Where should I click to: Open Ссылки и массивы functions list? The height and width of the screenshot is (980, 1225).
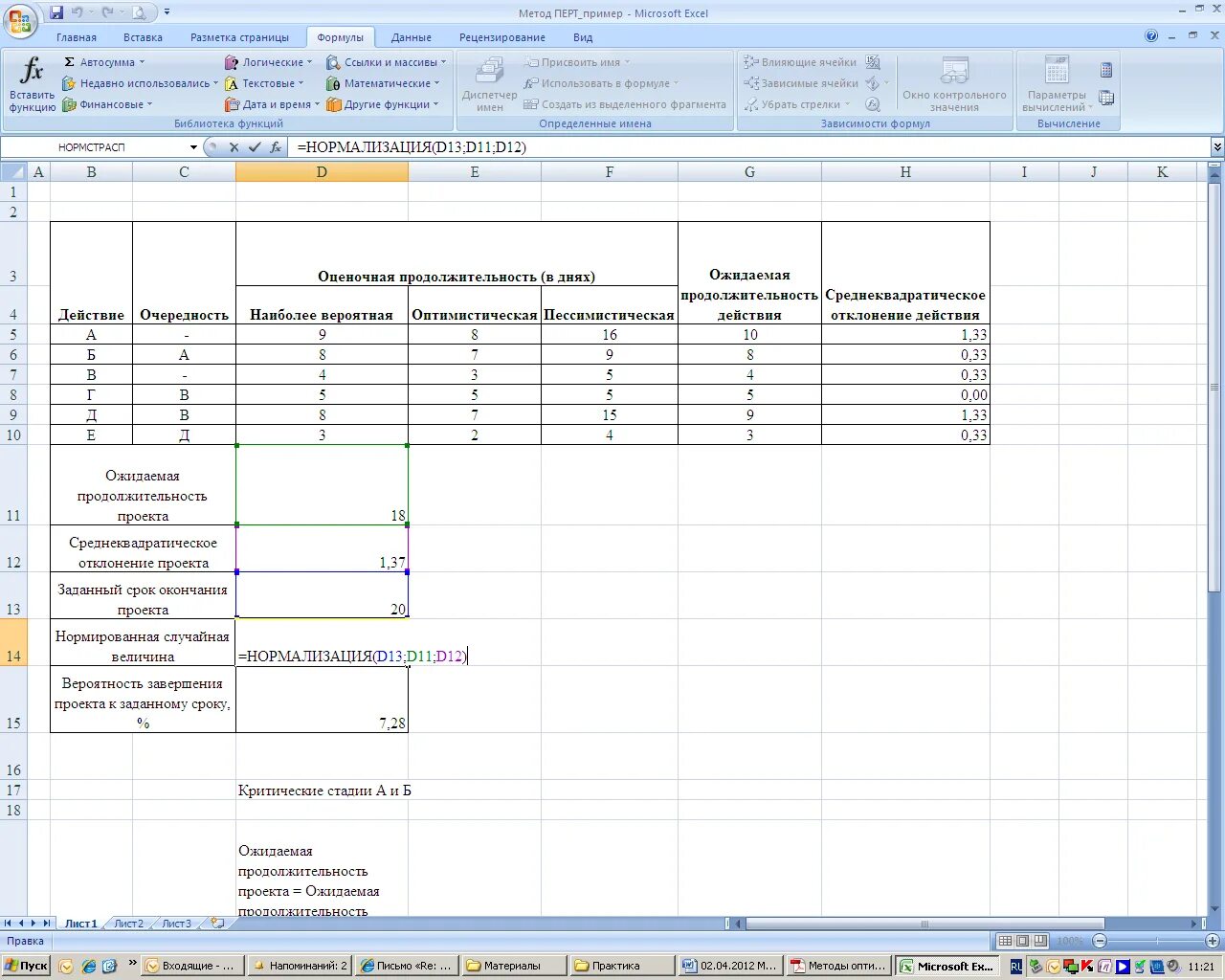386,62
